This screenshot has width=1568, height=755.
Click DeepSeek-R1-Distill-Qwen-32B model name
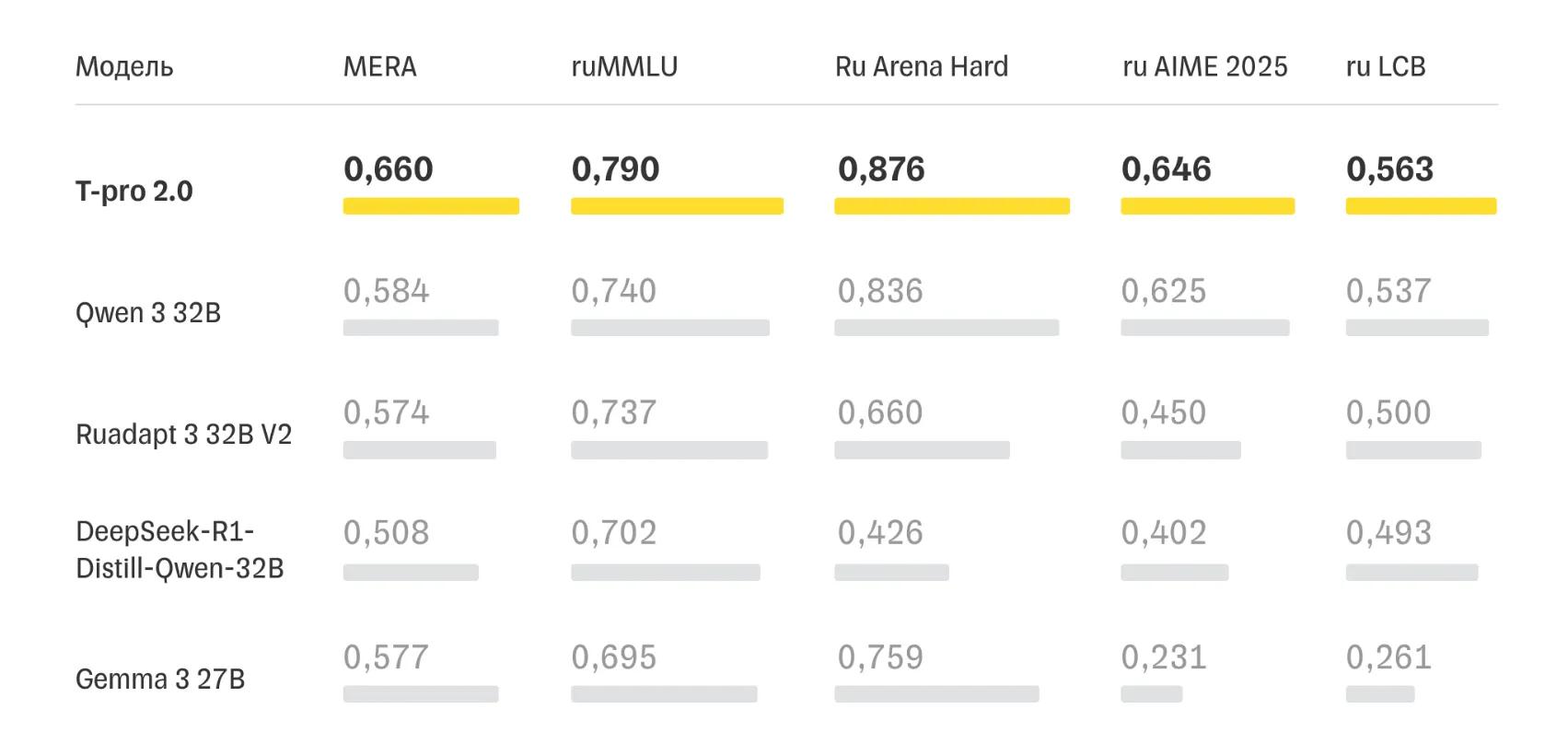coord(180,550)
